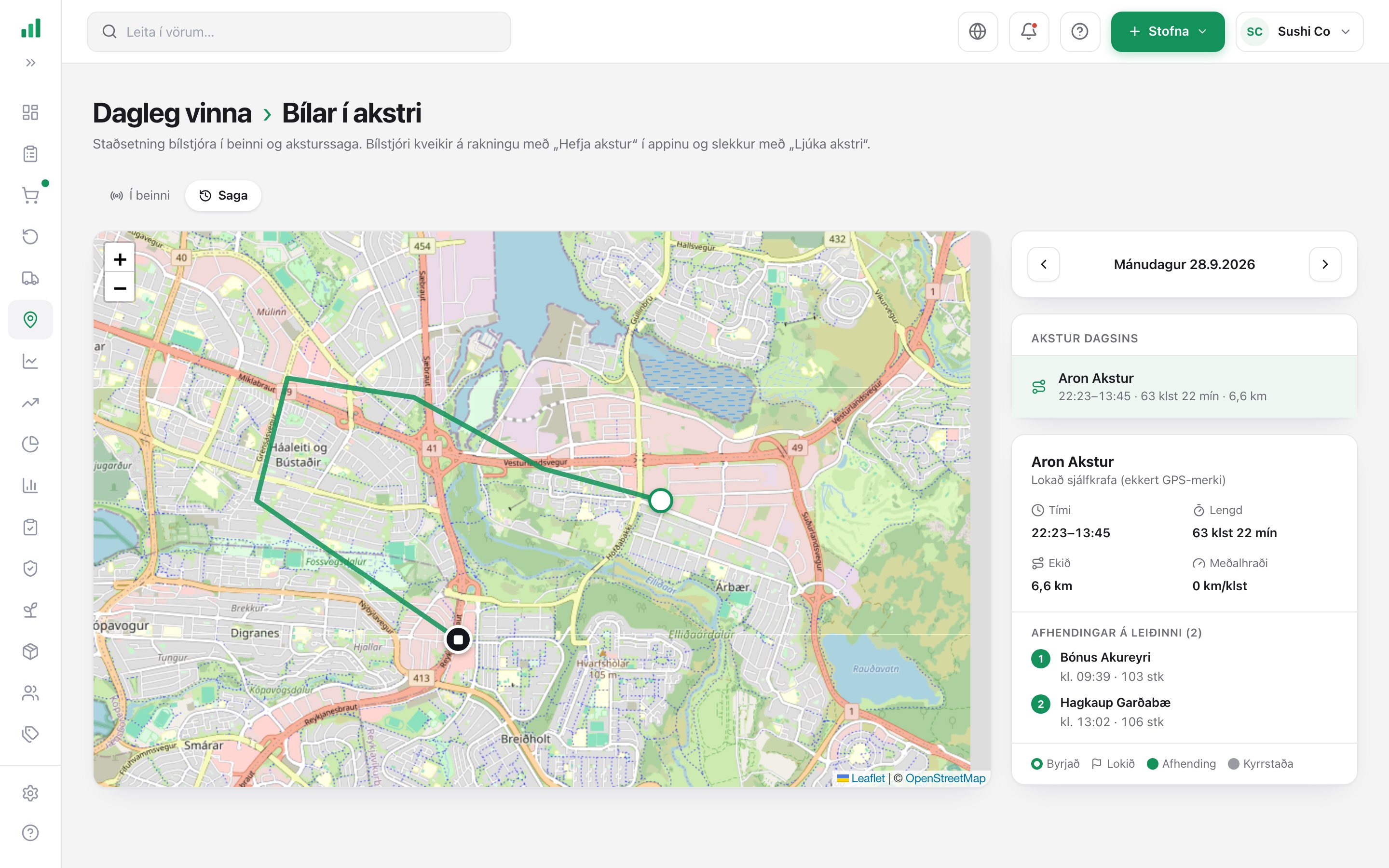Click the route start marker on map

pyautogui.click(x=661, y=500)
